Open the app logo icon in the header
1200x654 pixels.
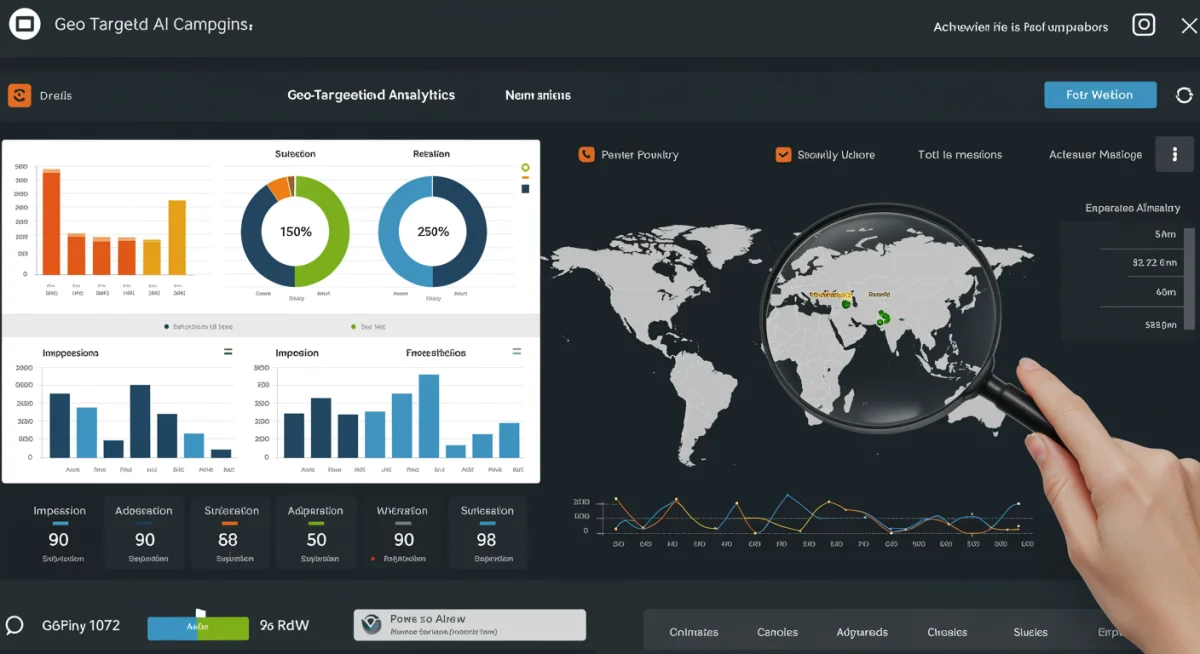coord(25,23)
